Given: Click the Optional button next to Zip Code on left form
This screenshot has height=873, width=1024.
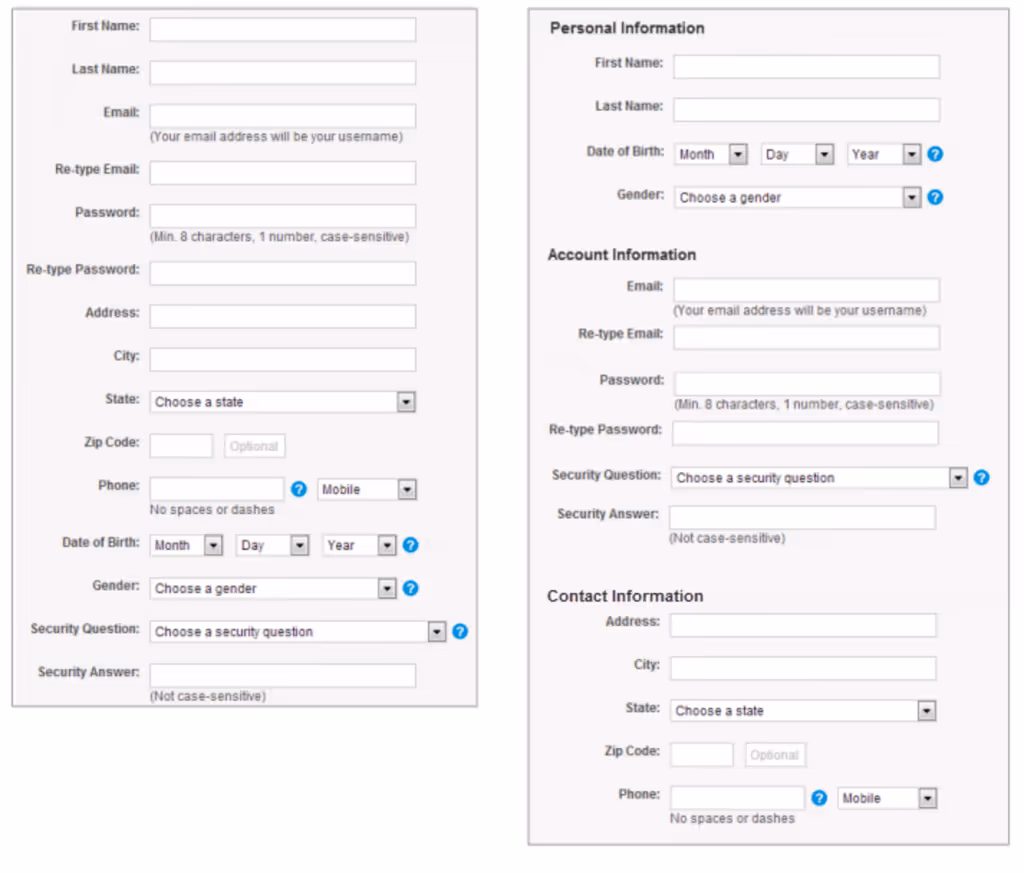Looking at the screenshot, I should tap(254, 446).
